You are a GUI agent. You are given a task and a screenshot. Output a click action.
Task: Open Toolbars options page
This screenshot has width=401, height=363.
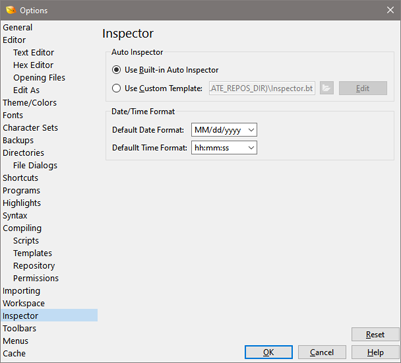pos(19,328)
